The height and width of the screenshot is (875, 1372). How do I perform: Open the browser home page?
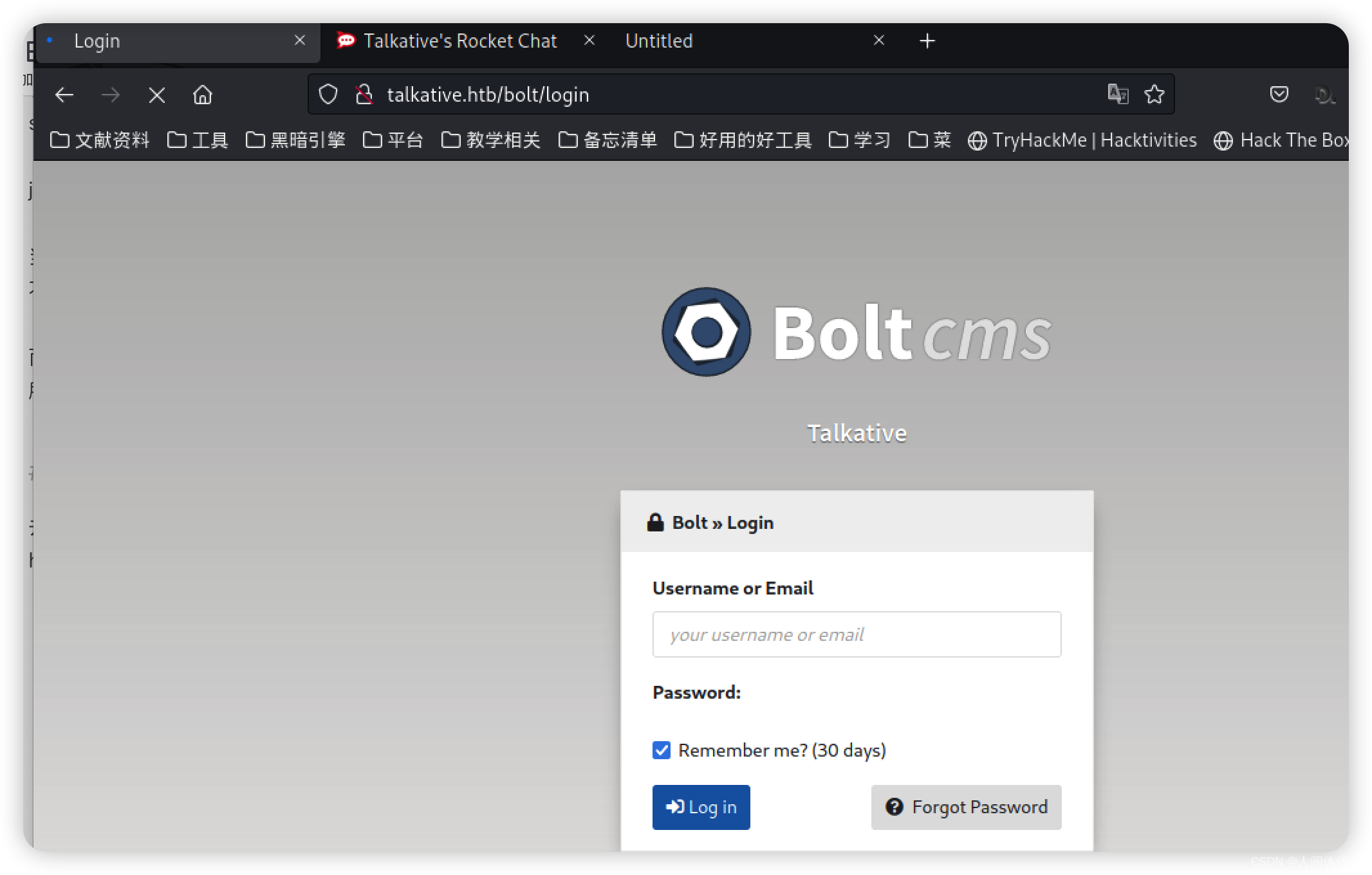pos(203,95)
